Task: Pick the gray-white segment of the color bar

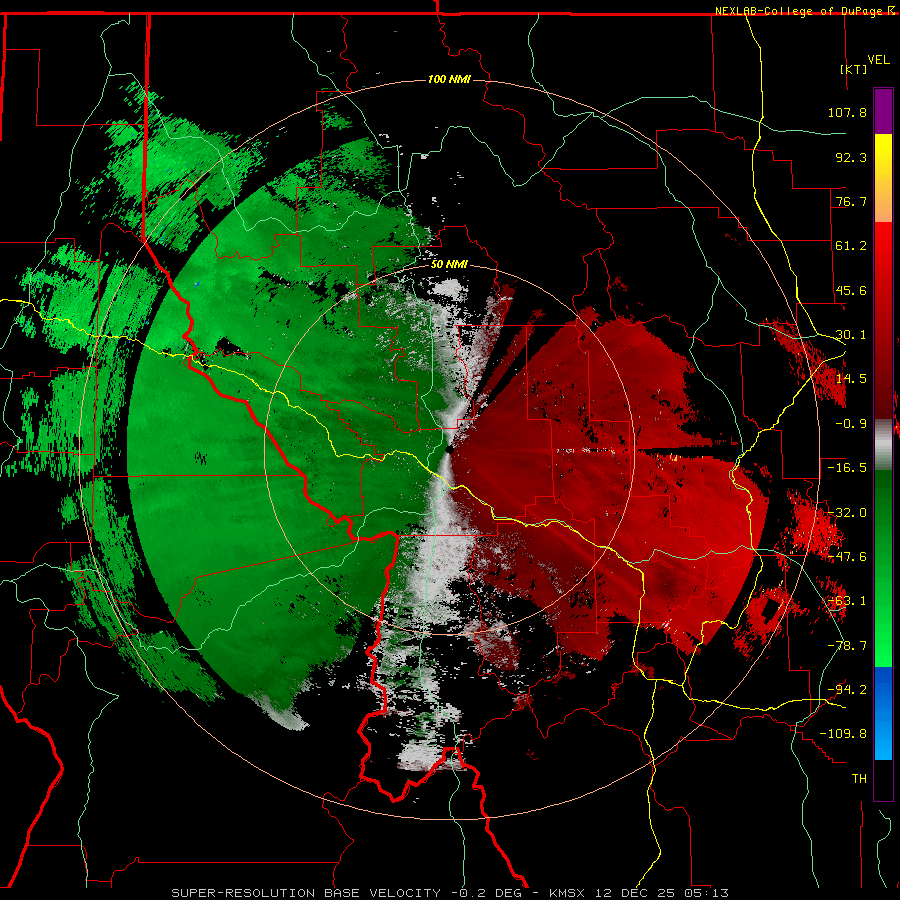Action: tap(883, 445)
